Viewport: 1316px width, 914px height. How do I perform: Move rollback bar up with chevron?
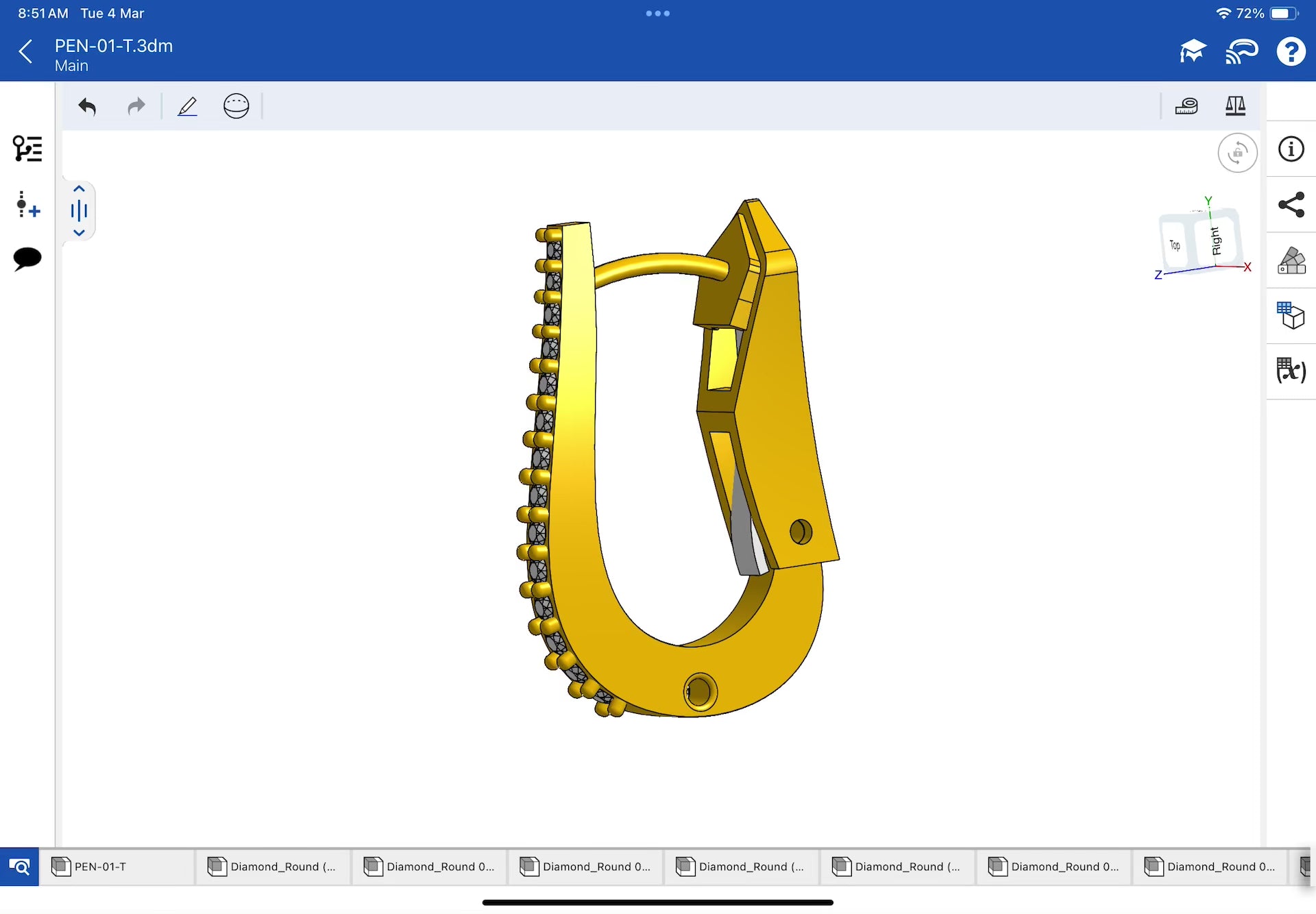pyautogui.click(x=79, y=189)
